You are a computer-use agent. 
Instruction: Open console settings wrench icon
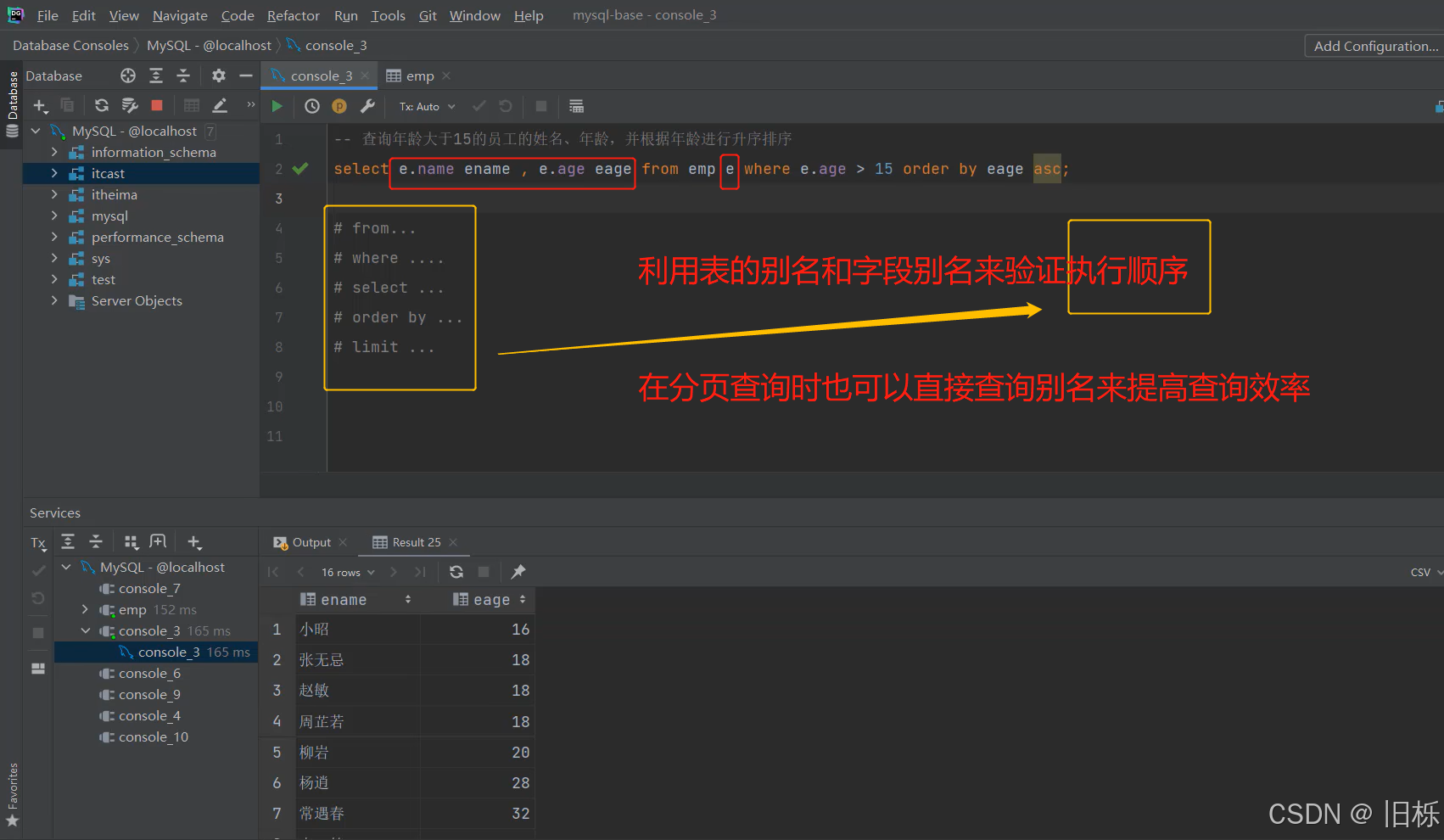click(367, 106)
